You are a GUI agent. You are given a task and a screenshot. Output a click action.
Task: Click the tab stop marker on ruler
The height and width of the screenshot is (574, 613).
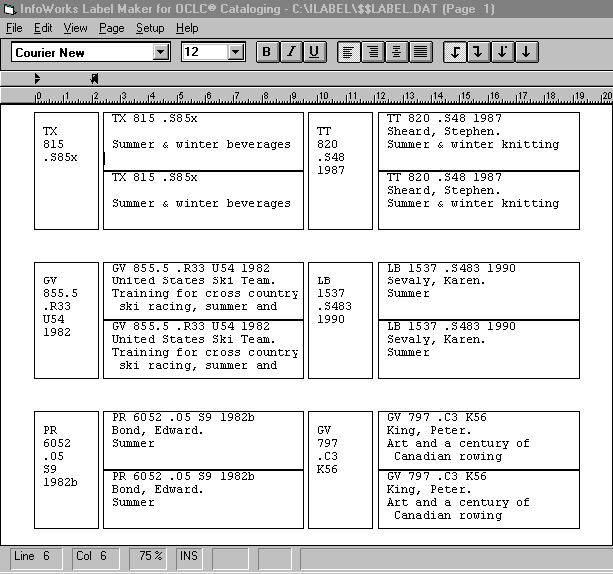pos(94,78)
